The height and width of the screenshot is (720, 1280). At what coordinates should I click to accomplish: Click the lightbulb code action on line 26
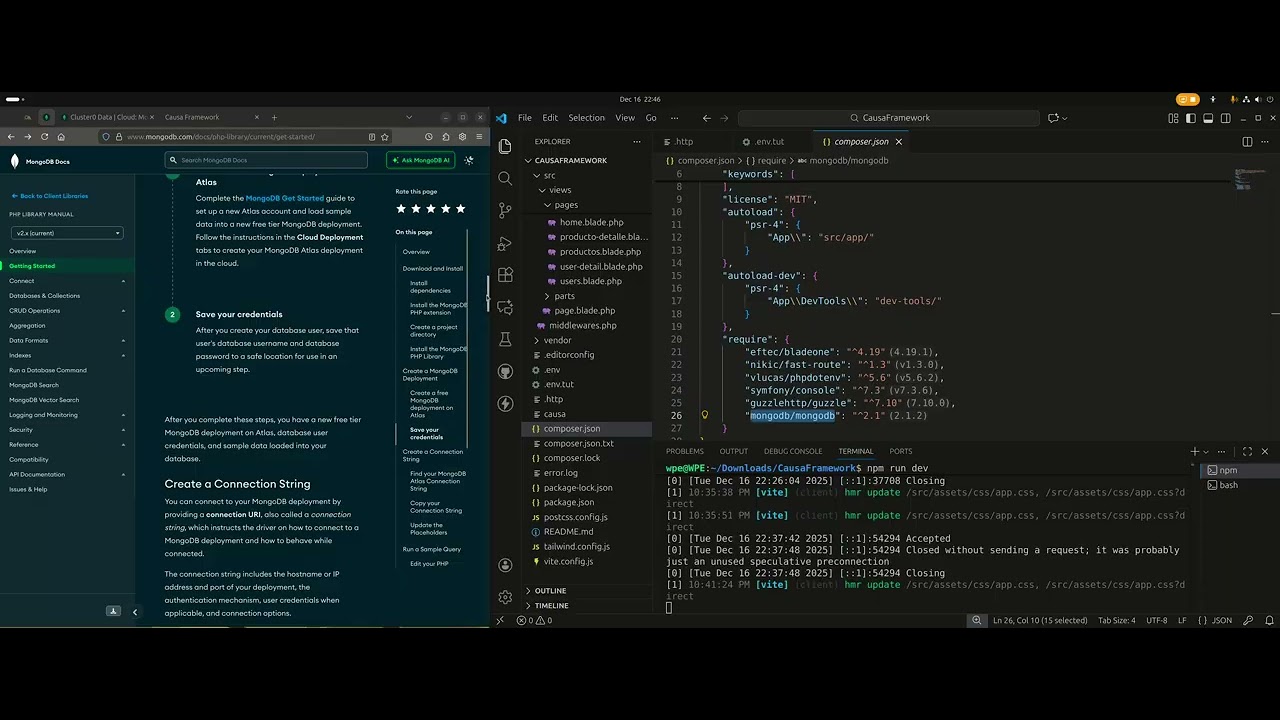[704, 415]
